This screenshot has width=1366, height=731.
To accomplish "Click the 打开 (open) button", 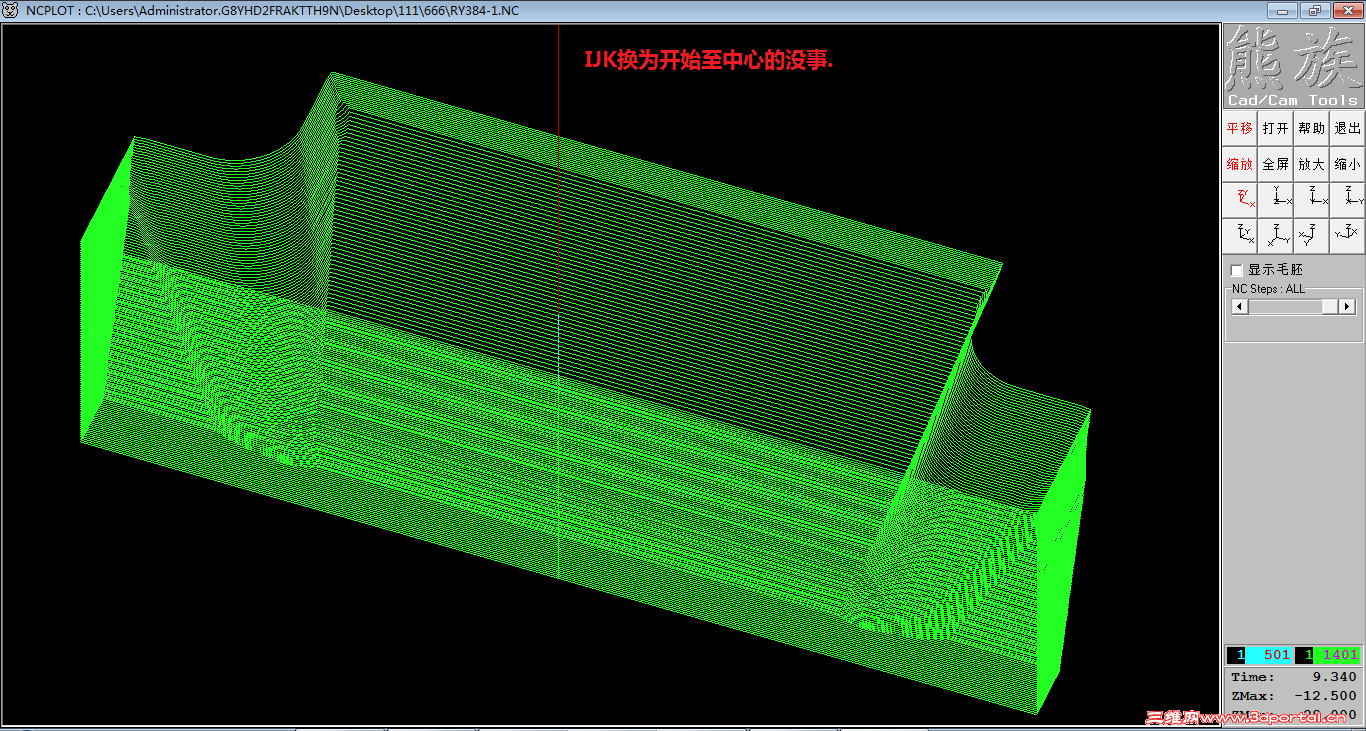I will [1275, 128].
